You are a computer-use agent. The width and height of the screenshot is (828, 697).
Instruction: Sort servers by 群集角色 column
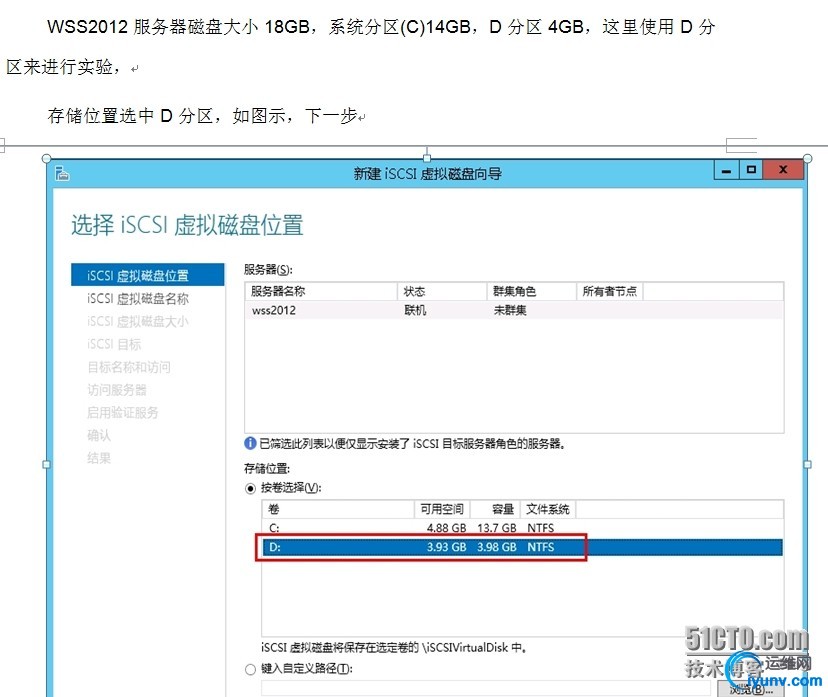(x=532, y=291)
